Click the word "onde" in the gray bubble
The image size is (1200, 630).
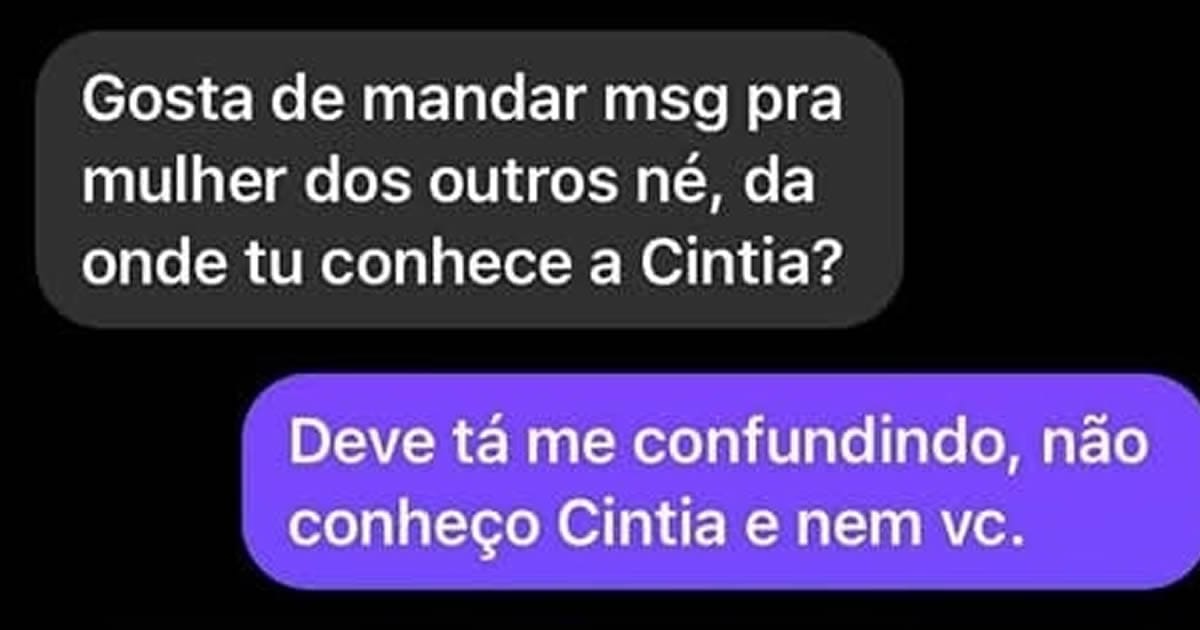(x=140, y=266)
